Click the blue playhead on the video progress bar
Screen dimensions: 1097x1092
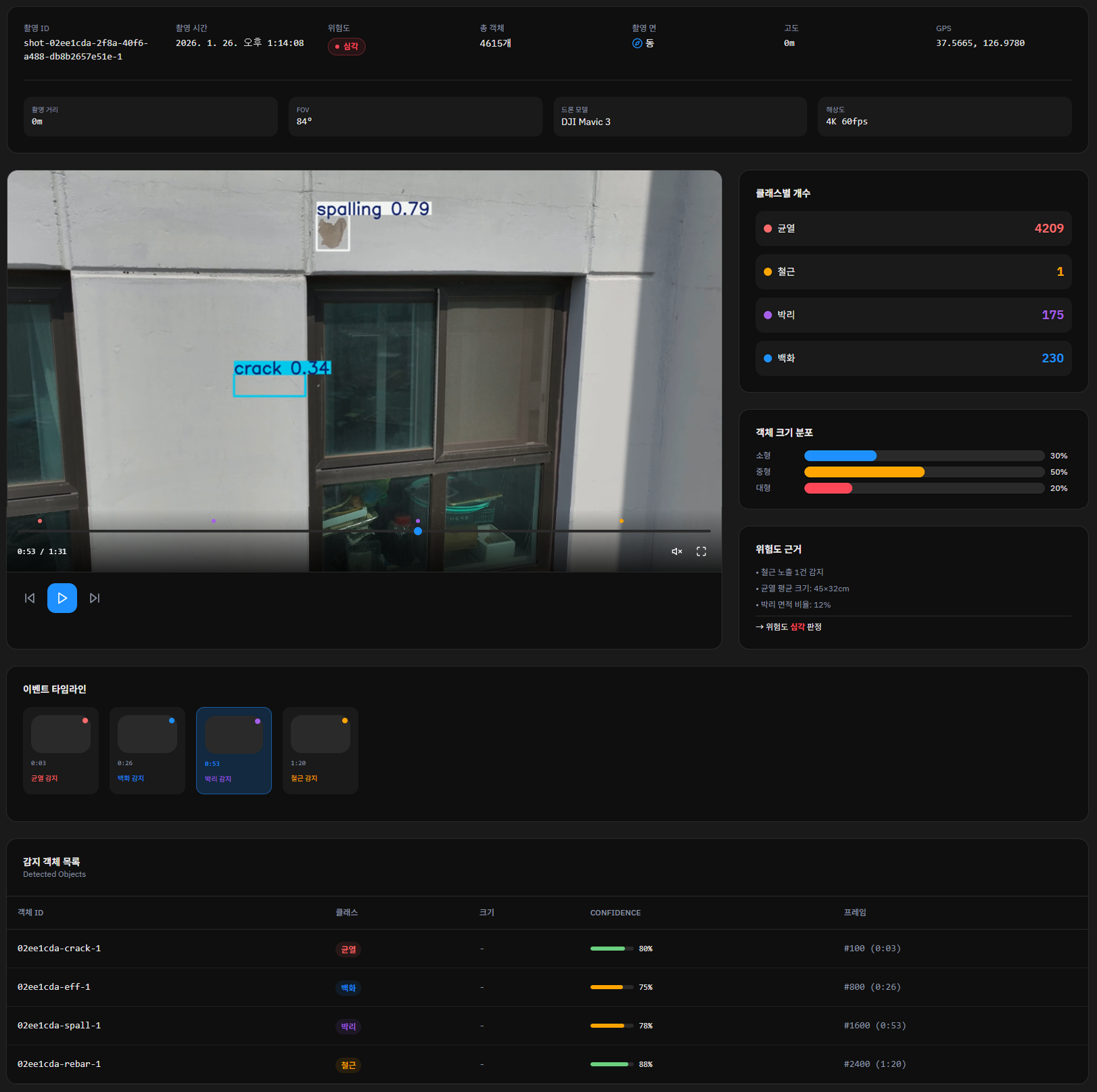click(x=418, y=531)
